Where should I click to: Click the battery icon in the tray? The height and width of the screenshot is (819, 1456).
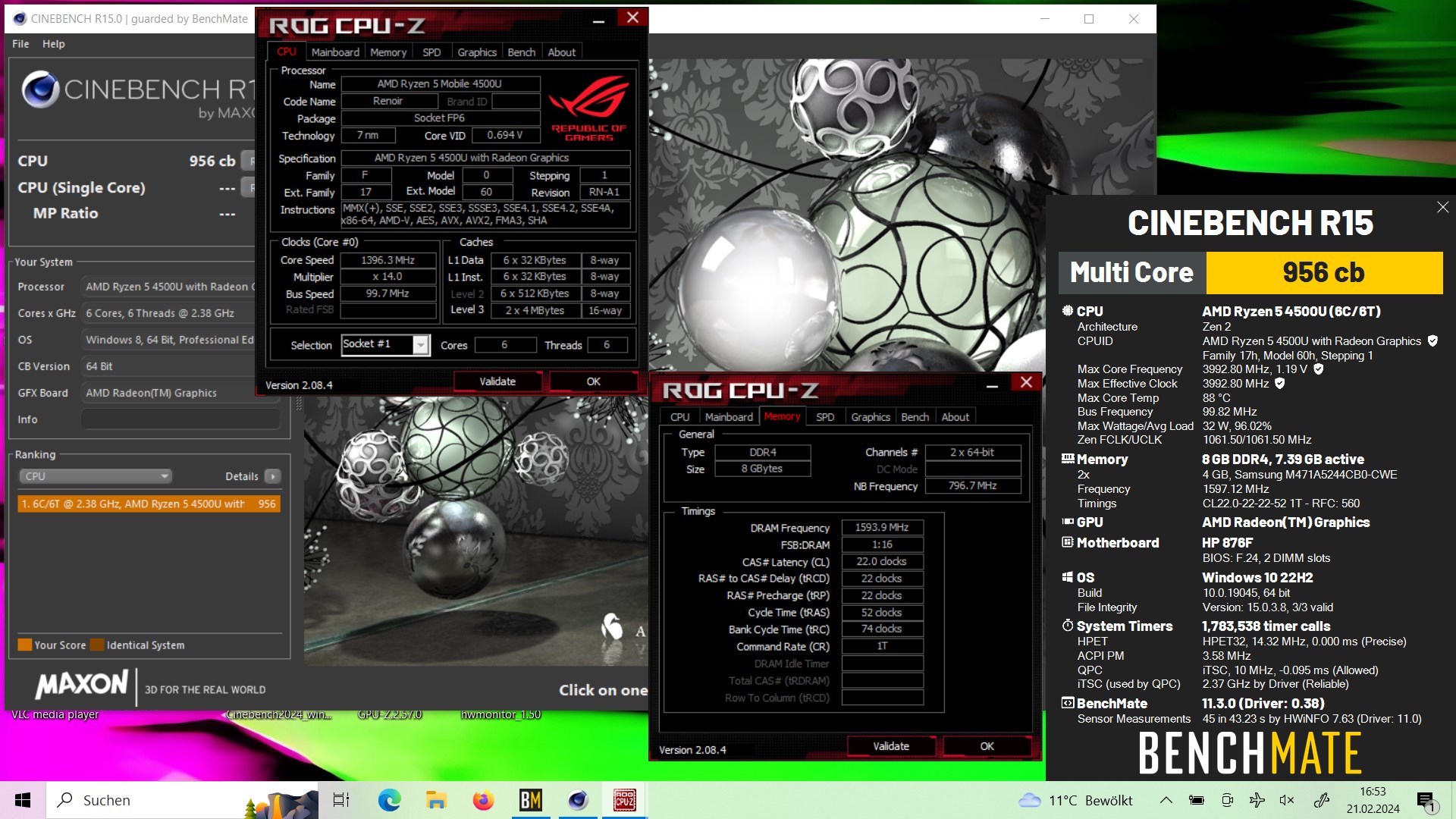[1197, 800]
